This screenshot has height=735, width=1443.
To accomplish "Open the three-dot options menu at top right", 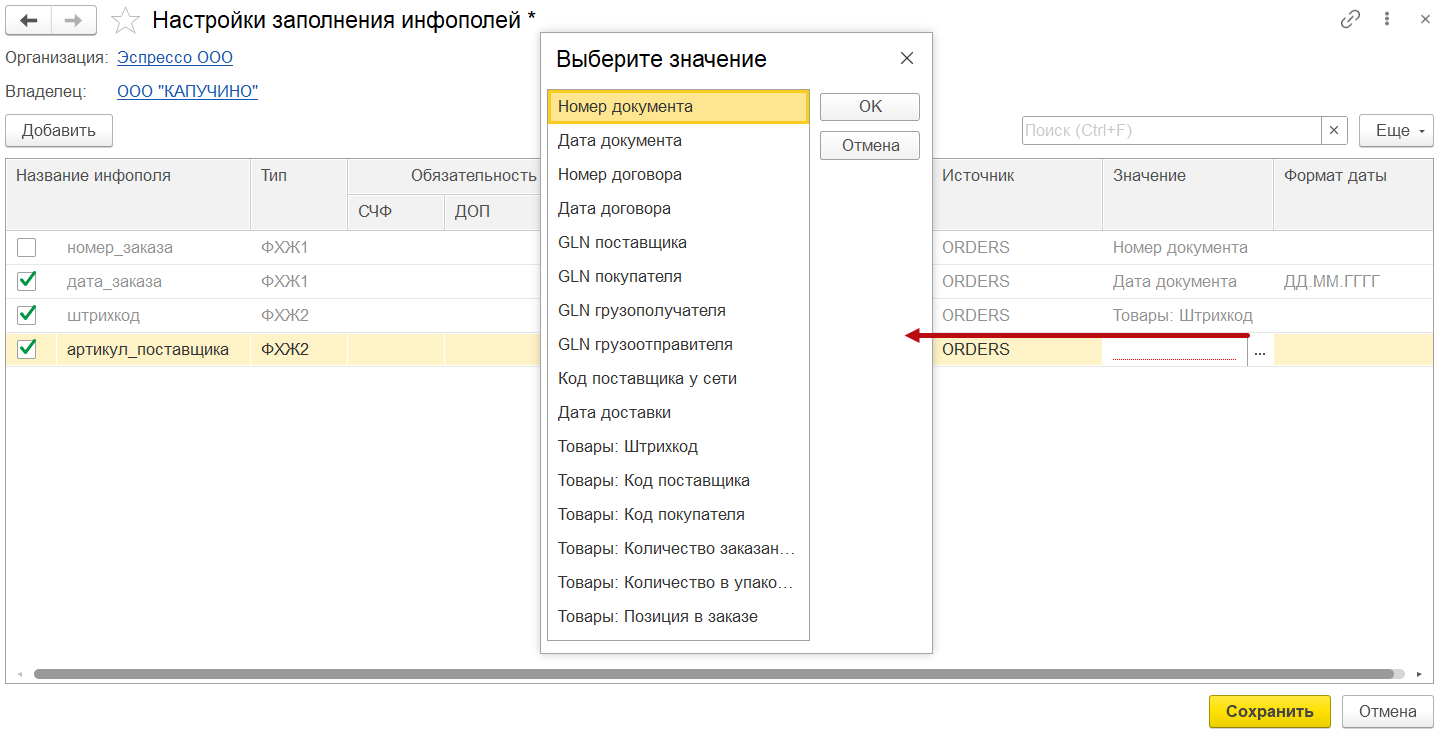I will click(x=1387, y=19).
